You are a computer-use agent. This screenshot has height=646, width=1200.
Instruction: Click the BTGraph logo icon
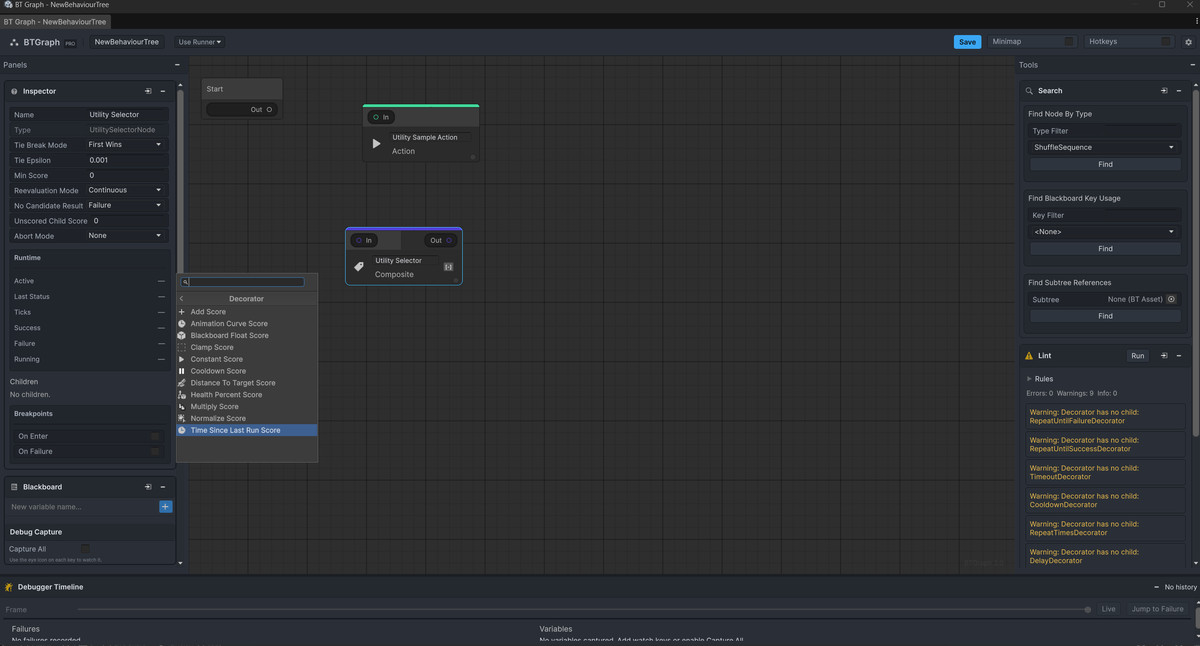tap(14, 42)
